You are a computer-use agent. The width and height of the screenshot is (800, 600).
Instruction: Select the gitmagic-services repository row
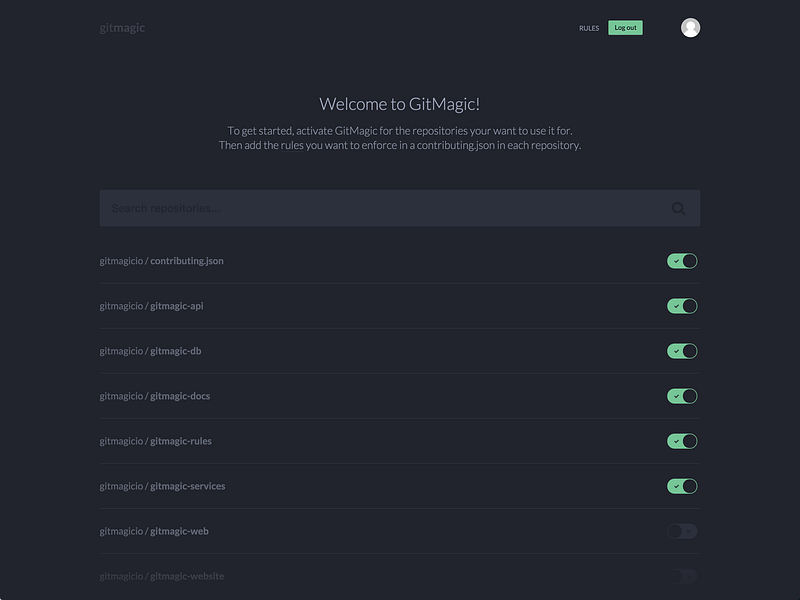pos(160,485)
